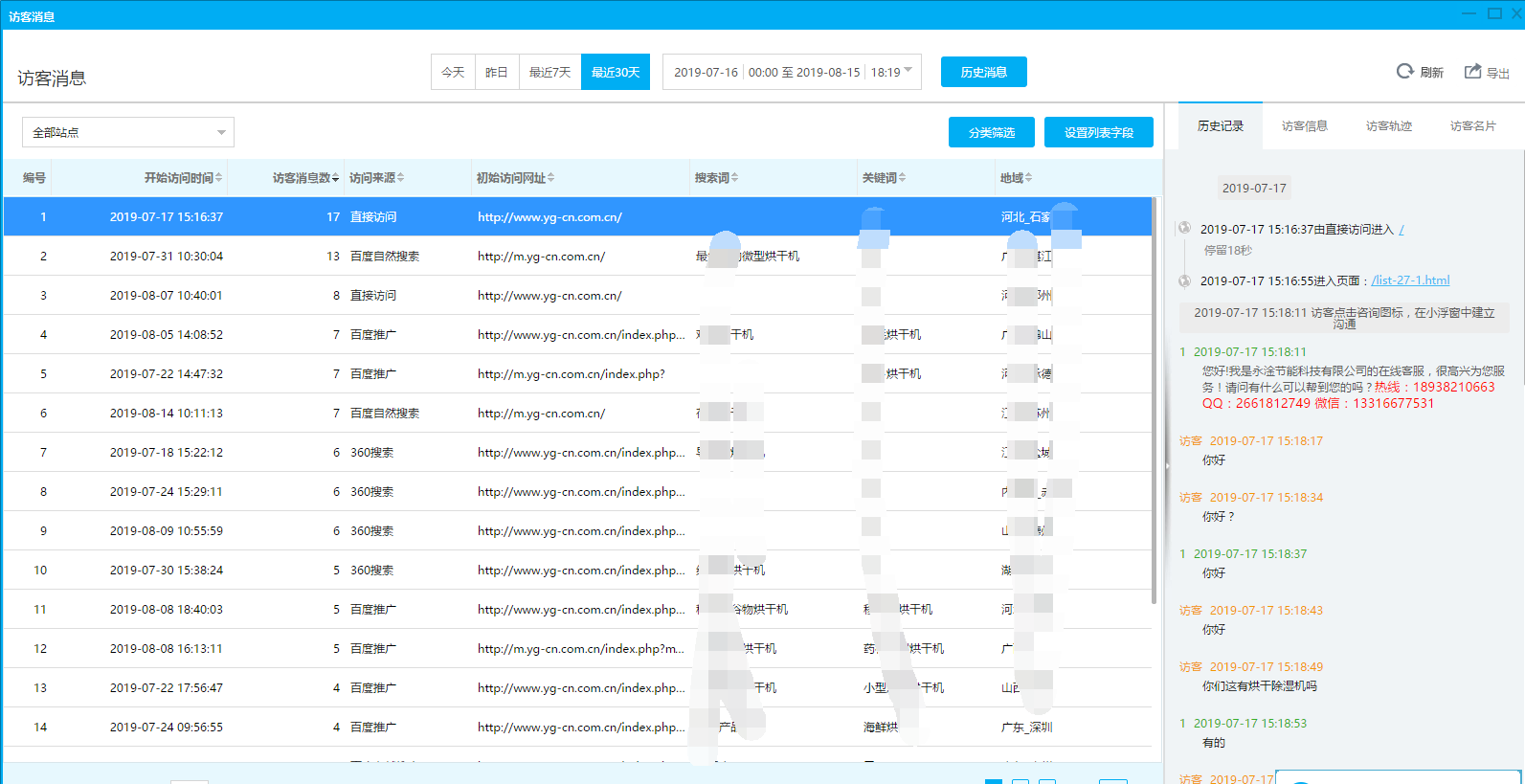
Task: Click 河北_石家 region cell in row 1
Action: tap(1026, 217)
